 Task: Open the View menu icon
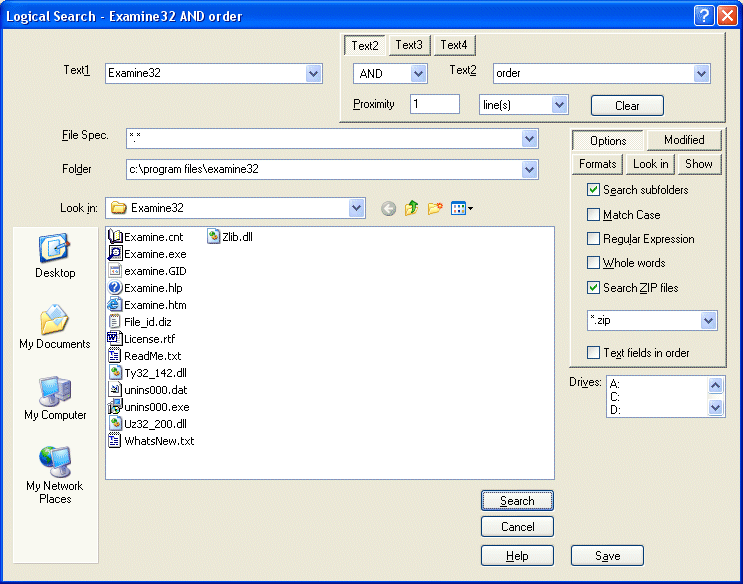[462, 208]
